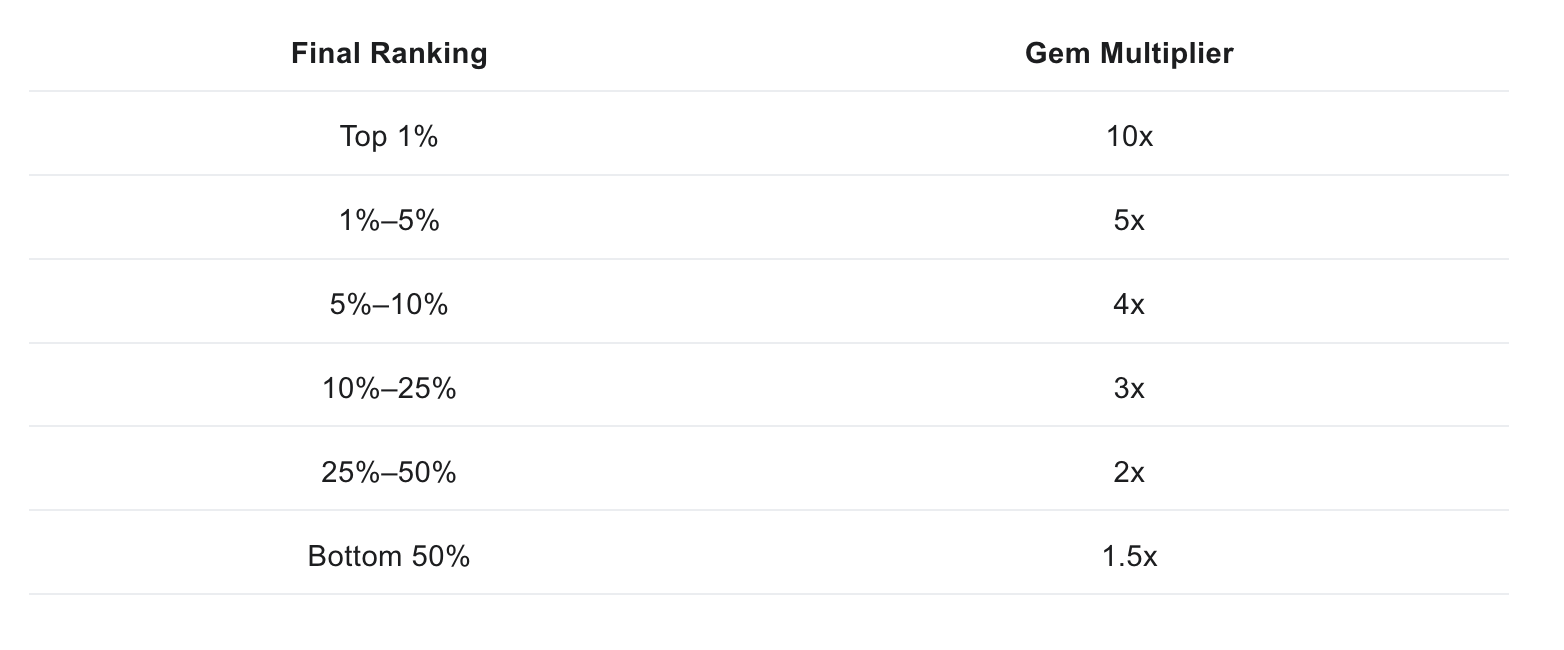This screenshot has height=650, width=1564.
Task: Select the 5%–10% ranking cell
Action: pyautogui.click(x=389, y=303)
